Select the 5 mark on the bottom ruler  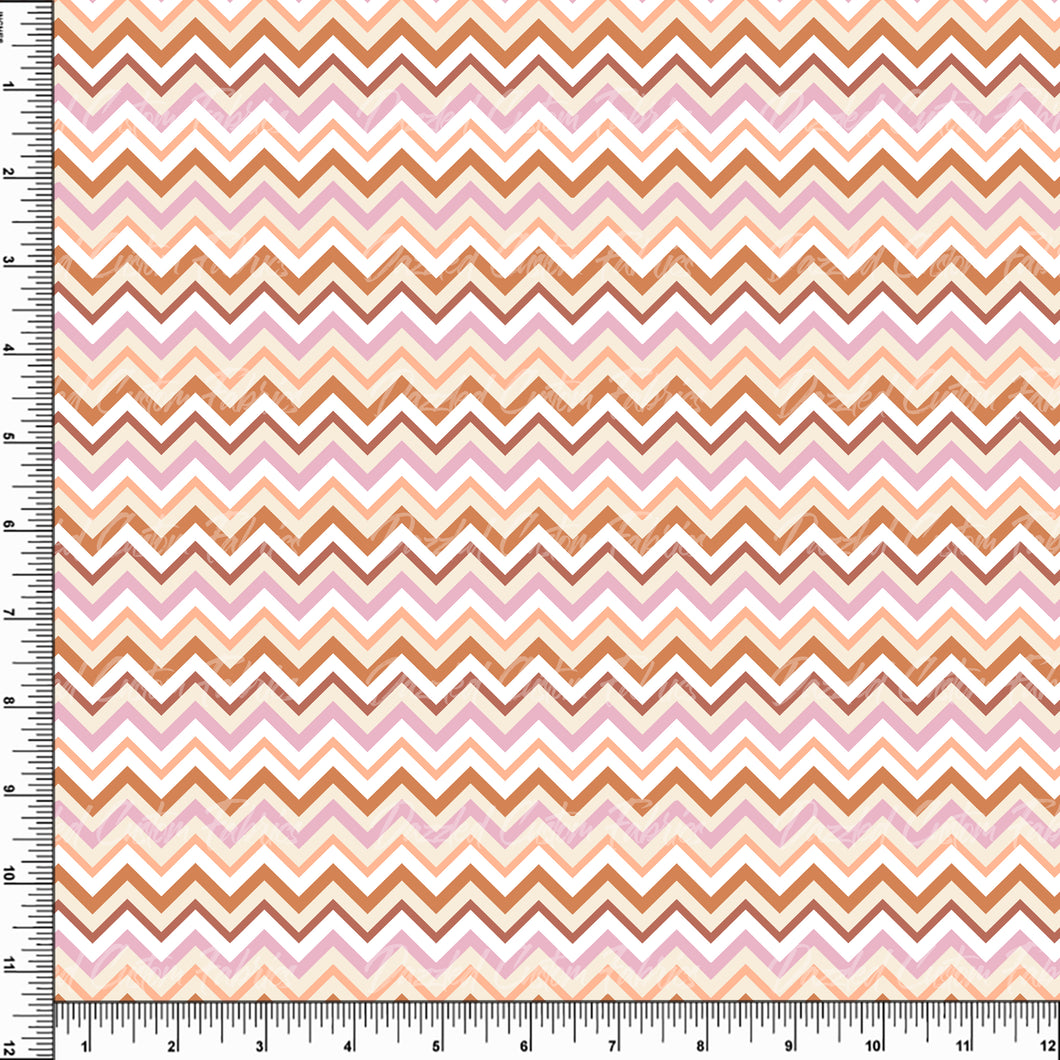pyautogui.click(x=437, y=1046)
